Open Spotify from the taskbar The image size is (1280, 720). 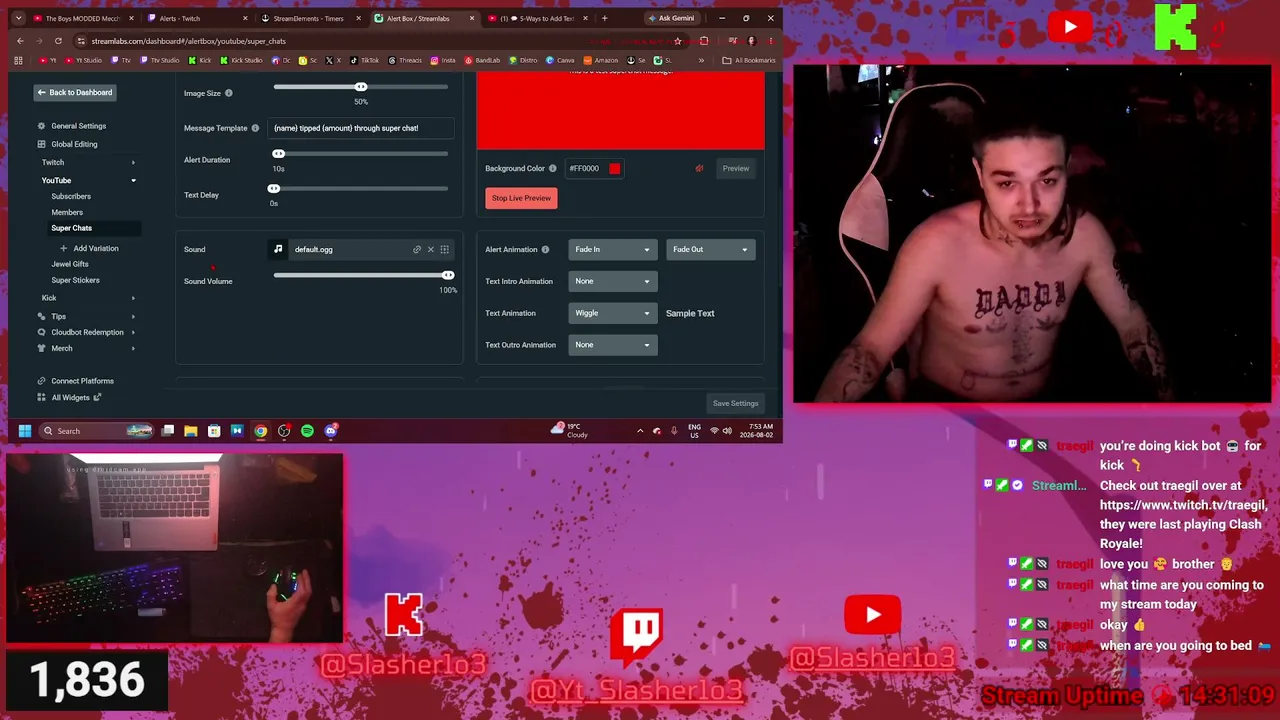pyautogui.click(x=307, y=431)
